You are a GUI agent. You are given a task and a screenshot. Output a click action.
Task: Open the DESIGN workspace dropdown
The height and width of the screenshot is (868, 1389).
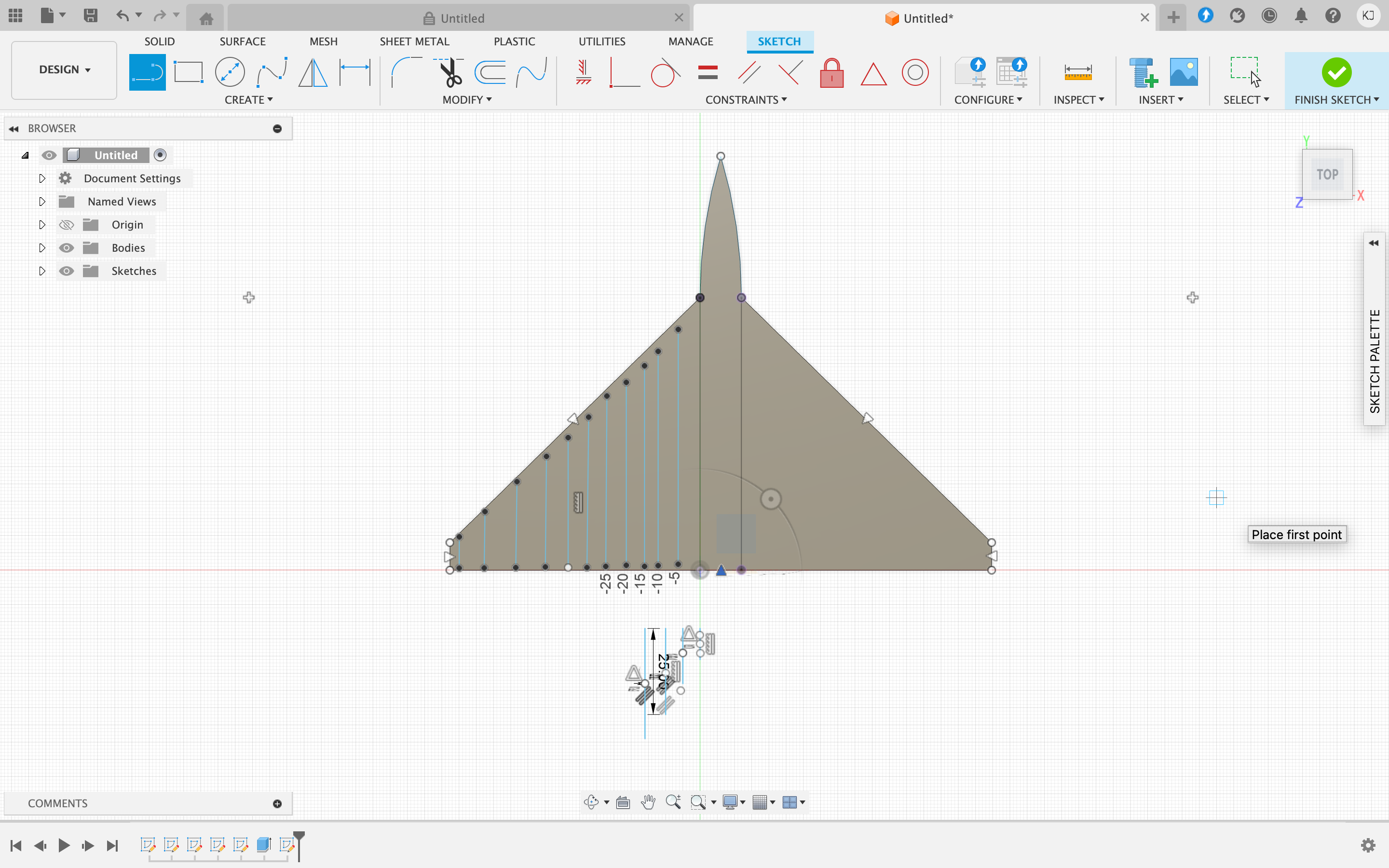[x=64, y=69]
